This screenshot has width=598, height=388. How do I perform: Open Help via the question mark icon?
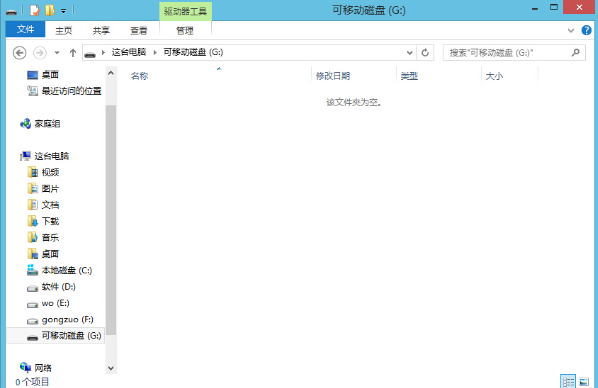point(586,30)
